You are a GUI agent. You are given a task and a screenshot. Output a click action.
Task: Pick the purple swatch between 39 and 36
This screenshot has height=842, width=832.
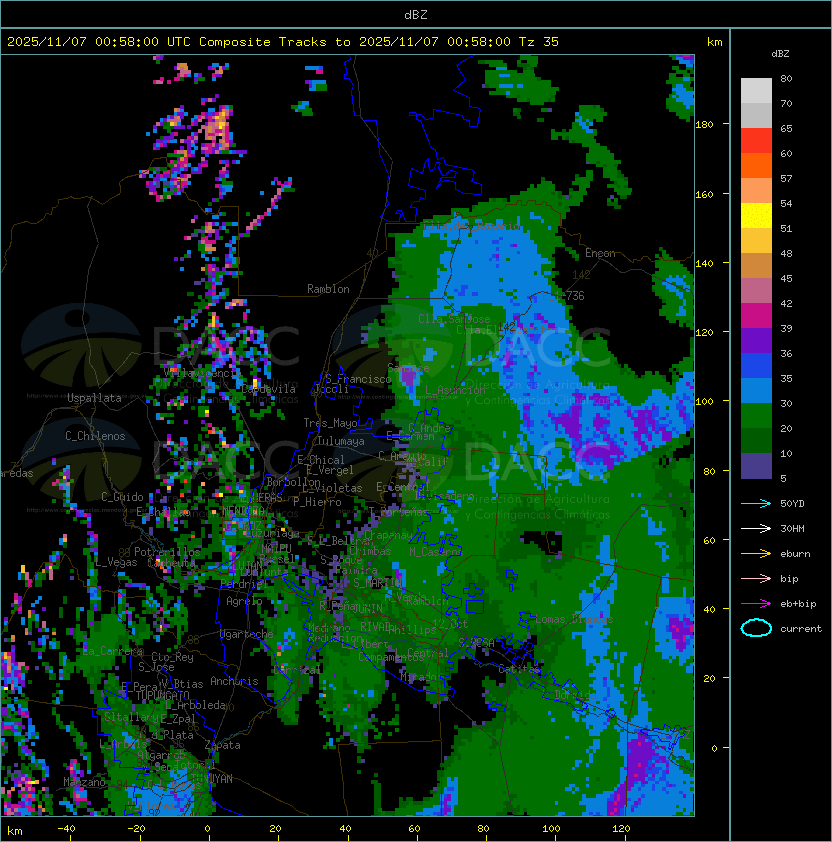[756, 340]
